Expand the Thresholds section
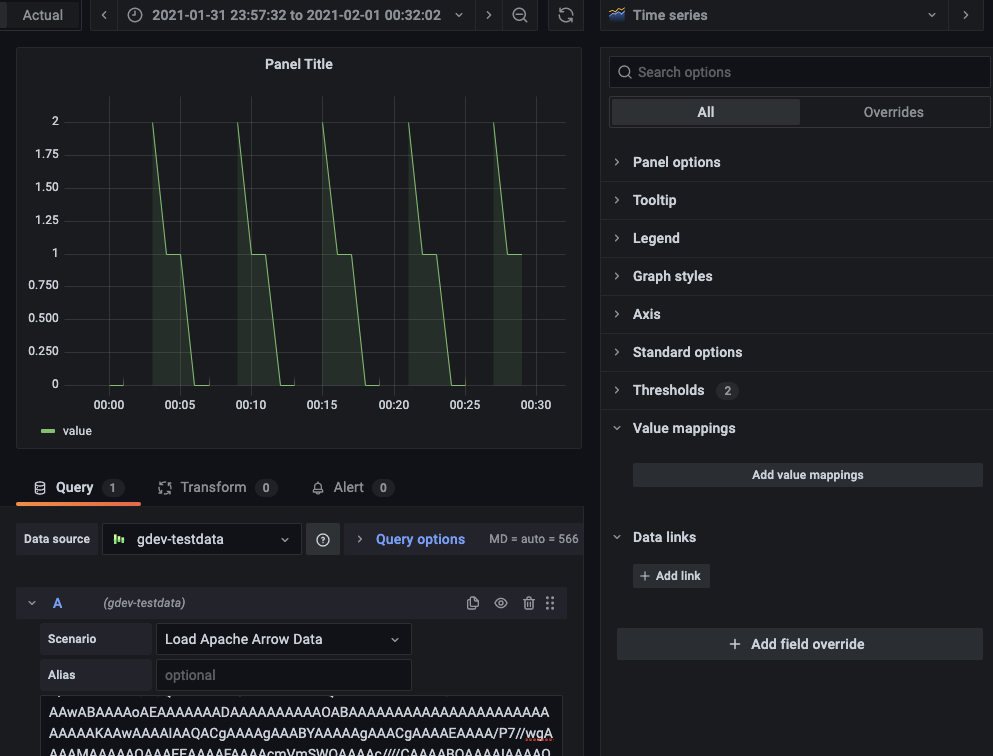Image resolution: width=993 pixels, height=756 pixels. pyautogui.click(x=668, y=390)
